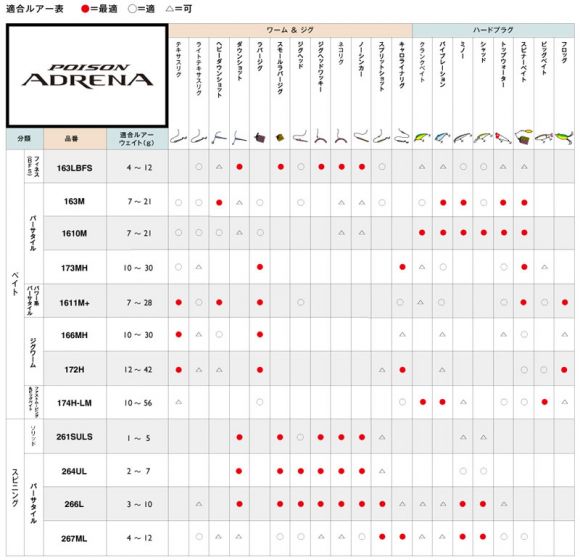Select model number 163M
Viewport: 580px width, 560px height.
[x=74, y=202]
